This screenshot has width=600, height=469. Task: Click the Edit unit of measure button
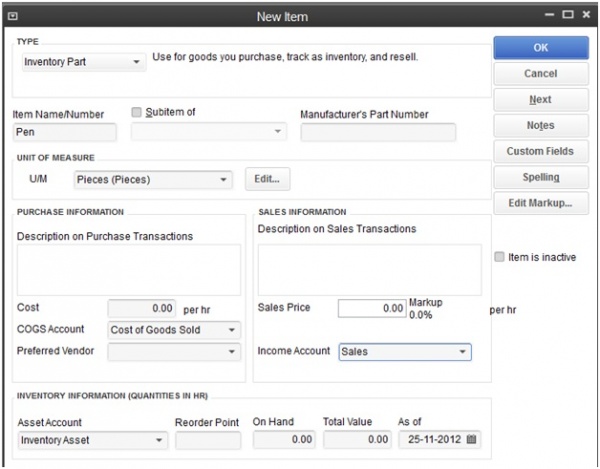[x=267, y=180]
